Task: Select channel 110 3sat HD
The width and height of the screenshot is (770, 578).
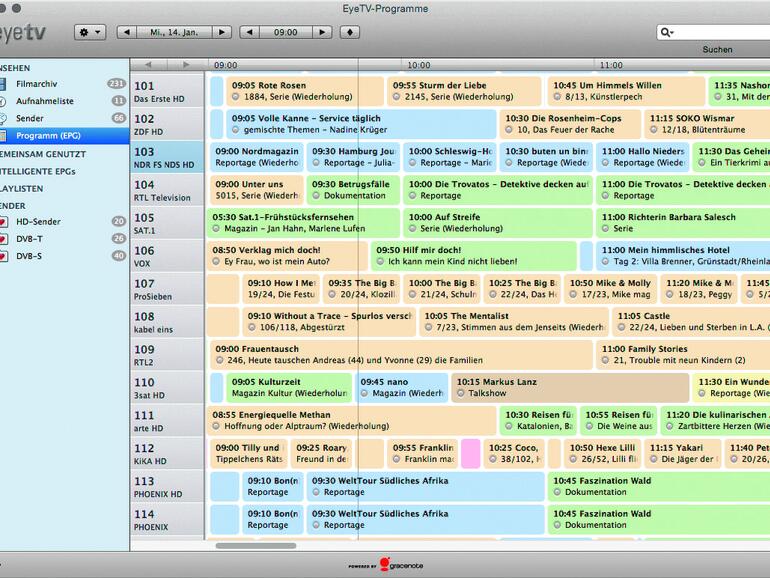Action: coord(167,388)
